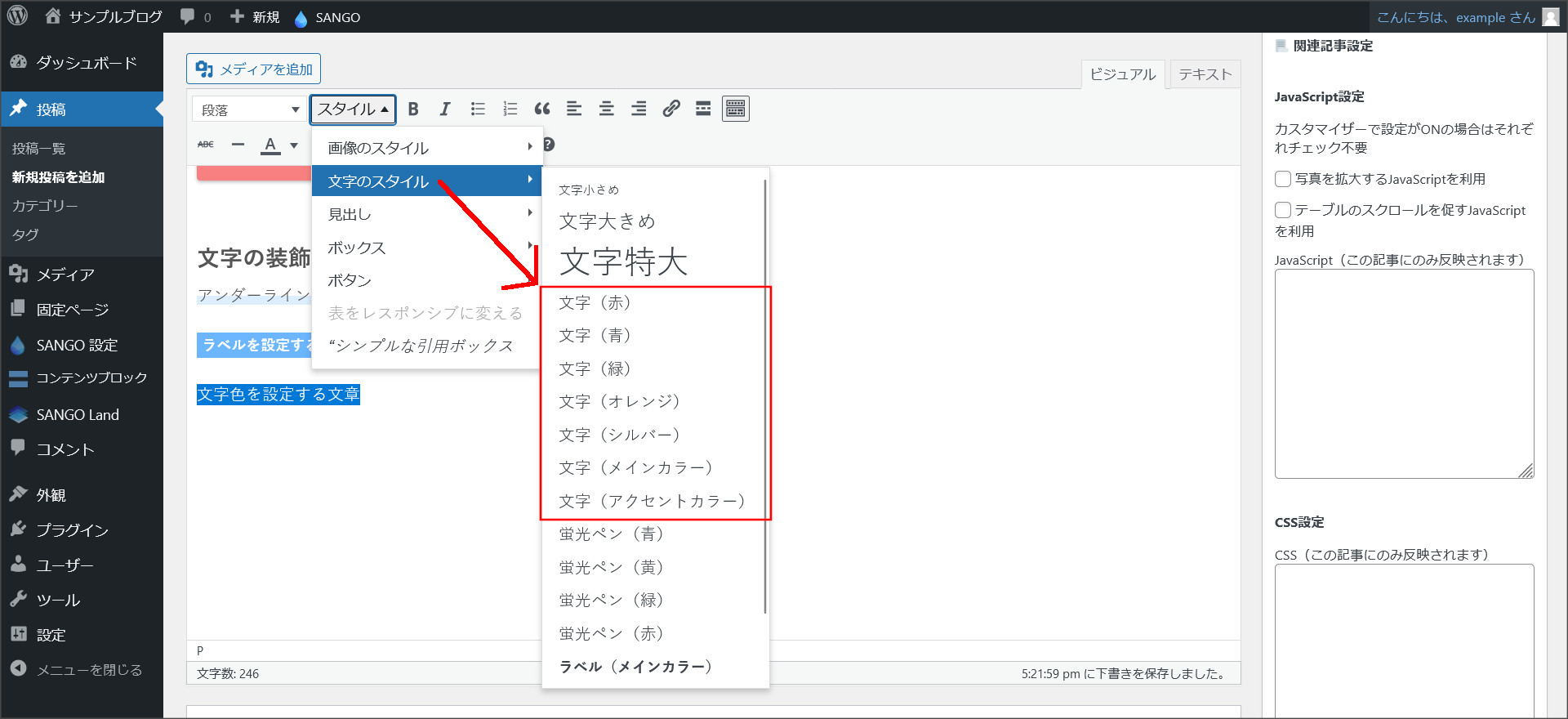The height and width of the screenshot is (719, 1568).
Task: Apply italic formatting with the I icon
Action: click(x=445, y=109)
